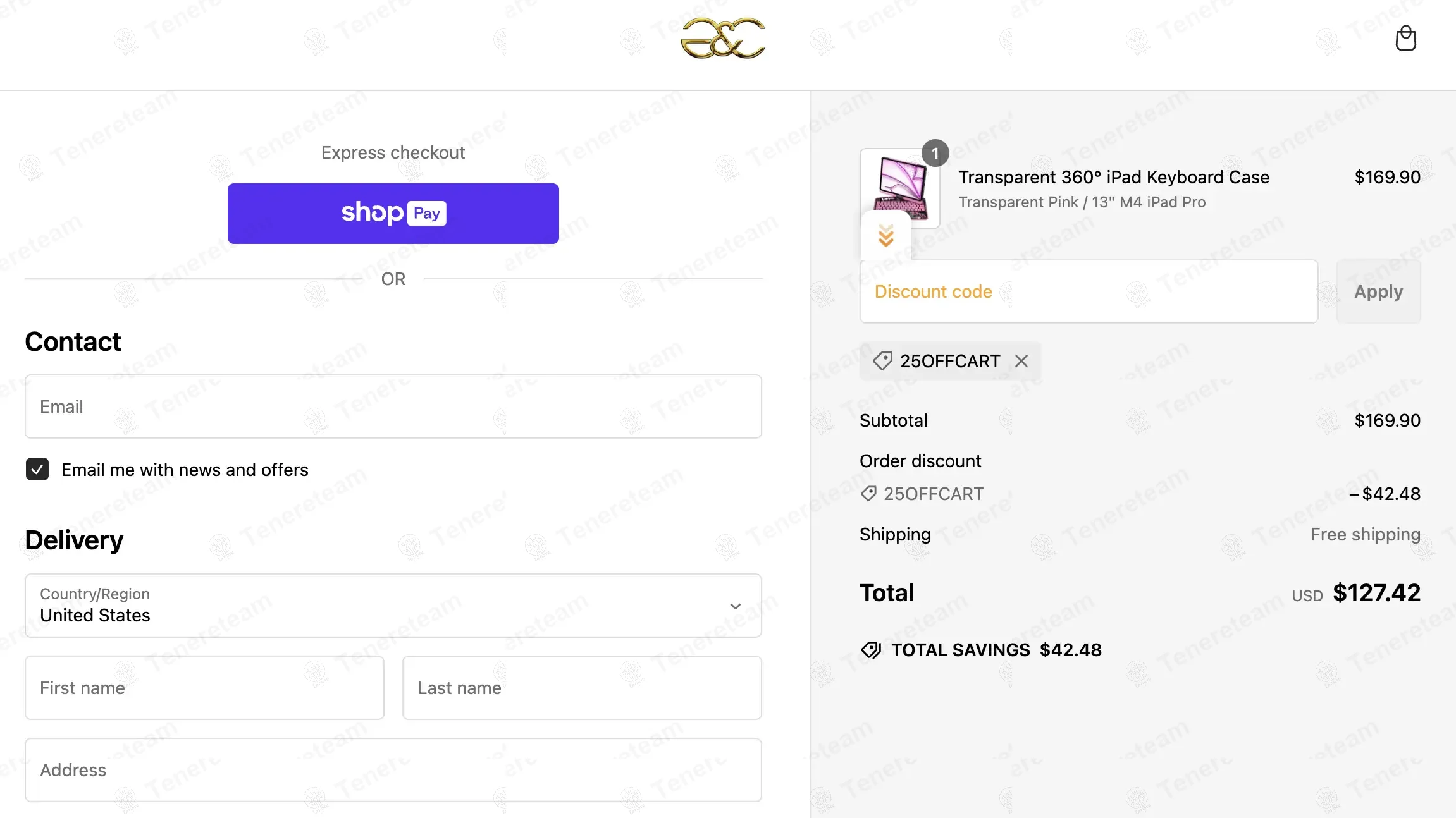Click into the Discount code field

point(1088,291)
